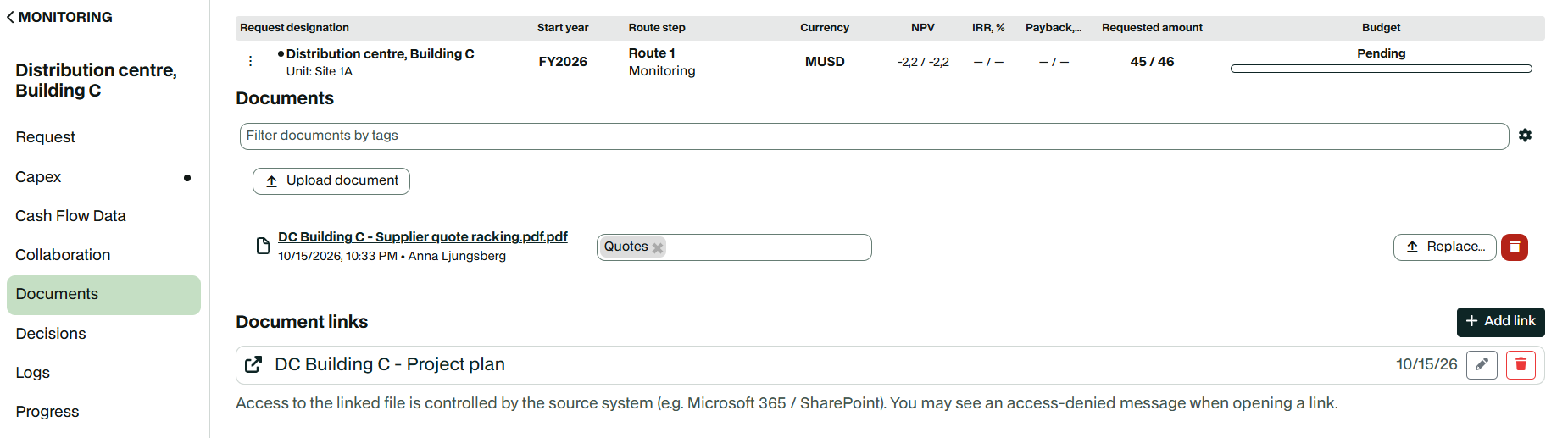Add a new document link
This screenshot has height=438, width=1568.
coord(1500,322)
